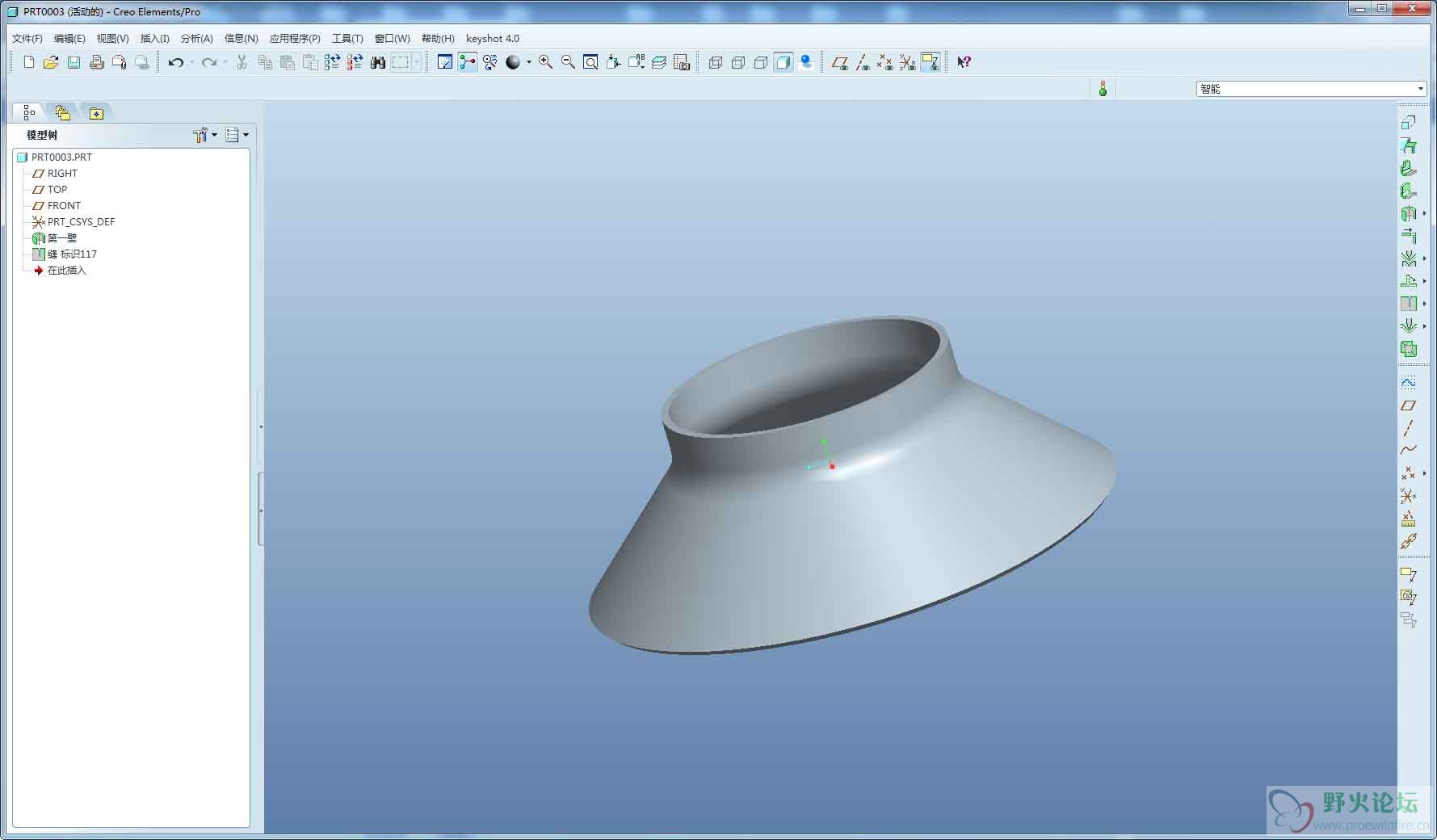The height and width of the screenshot is (840, 1437).
Task: Open the 编辑(E) menu
Action: tap(69, 39)
